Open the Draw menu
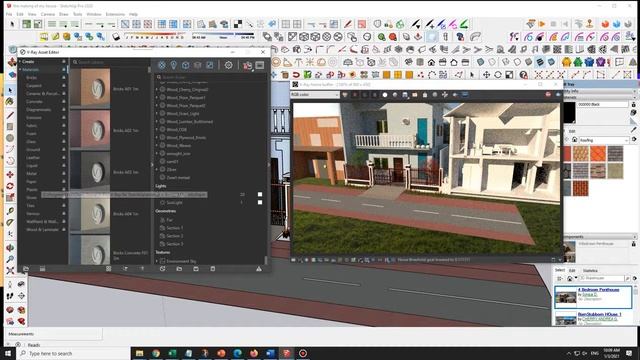The width and height of the screenshot is (640, 360). pyautogui.click(x=64, y=14)
